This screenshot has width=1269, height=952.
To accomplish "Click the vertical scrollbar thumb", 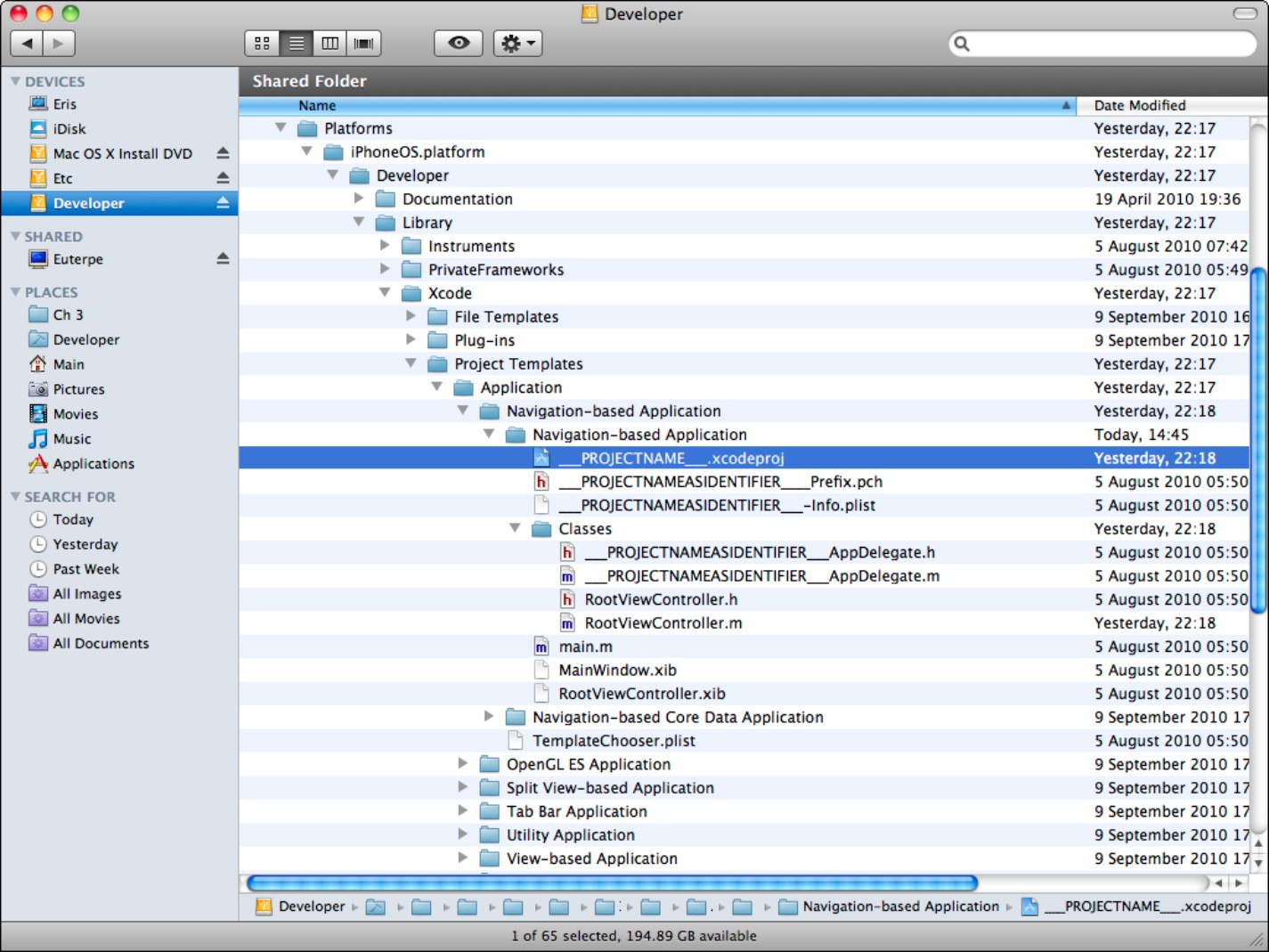I will tap(1258, 441).
